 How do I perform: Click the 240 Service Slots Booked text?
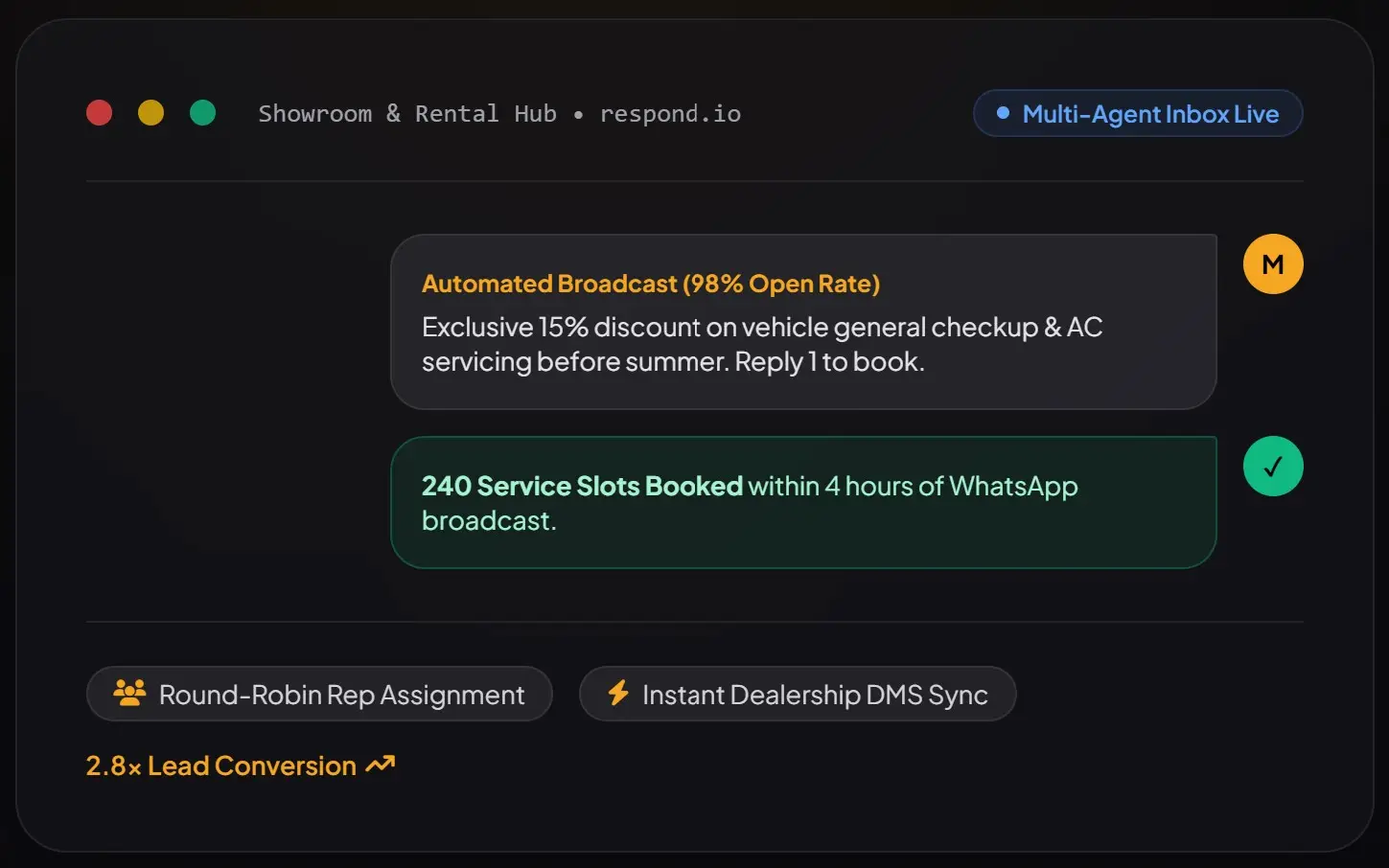(x=582, y=486)
